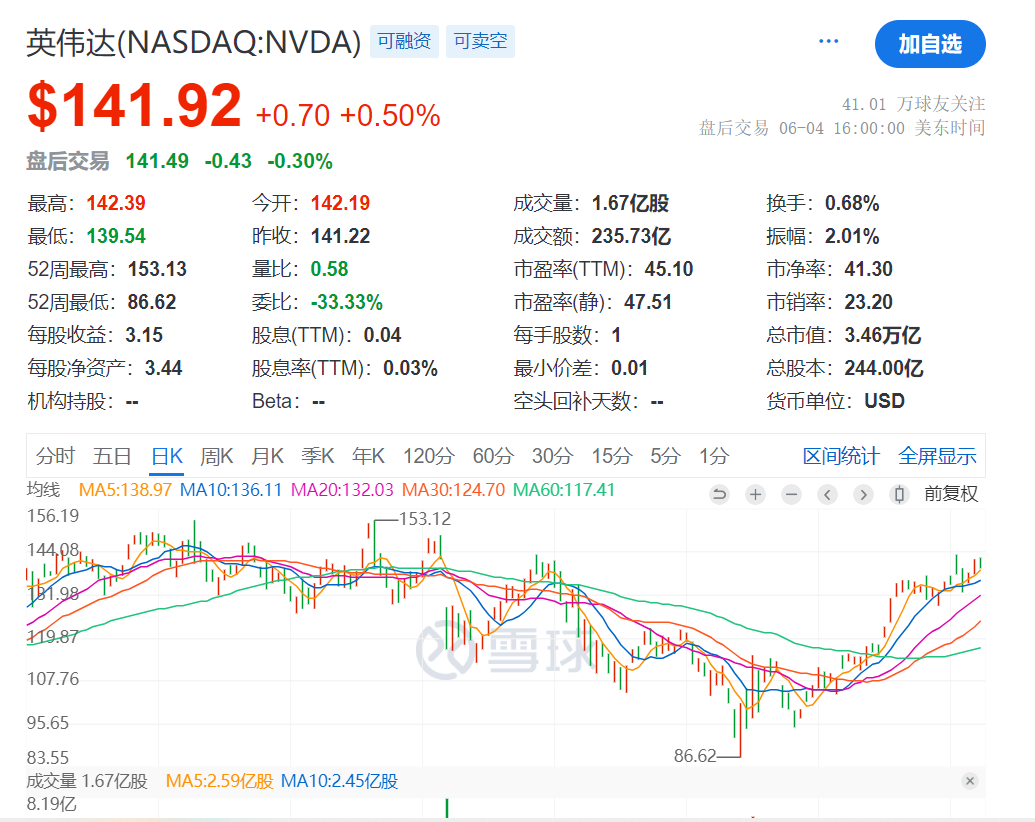
Task: Click the volume MA5:2.59亿股 label
Action: point(219,781)
